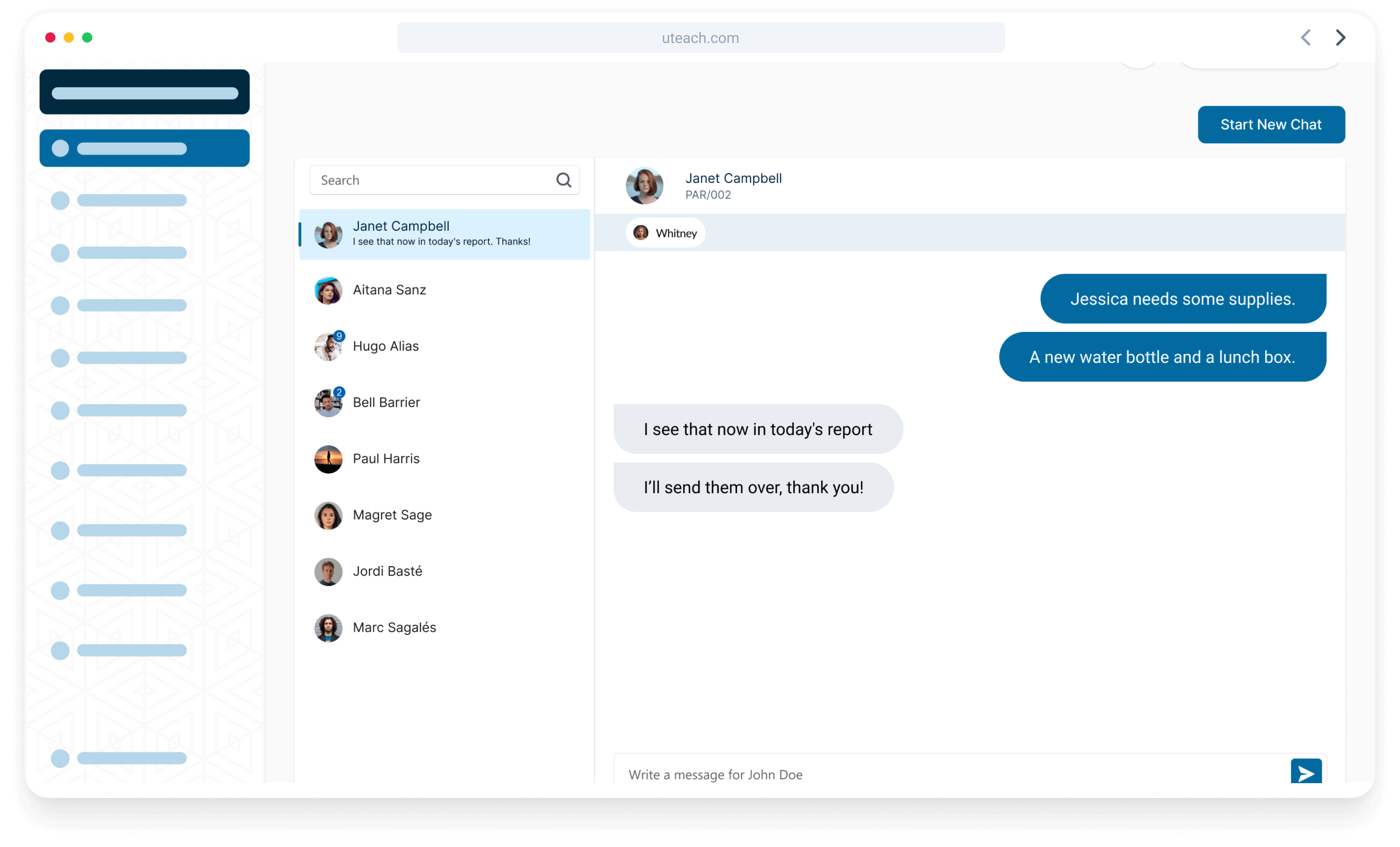
Task: Click the uteach.com address bar
Action: coord(700,38)
